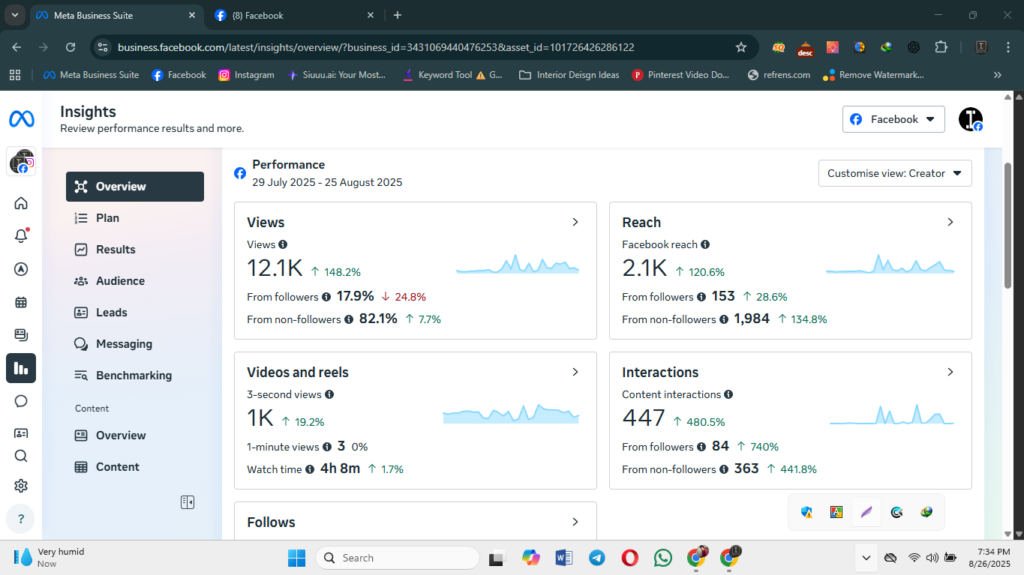The width and height of the screenshot is (1024, 575).
Task: Open the search magnifier in left rail
Action: [21, 456]
